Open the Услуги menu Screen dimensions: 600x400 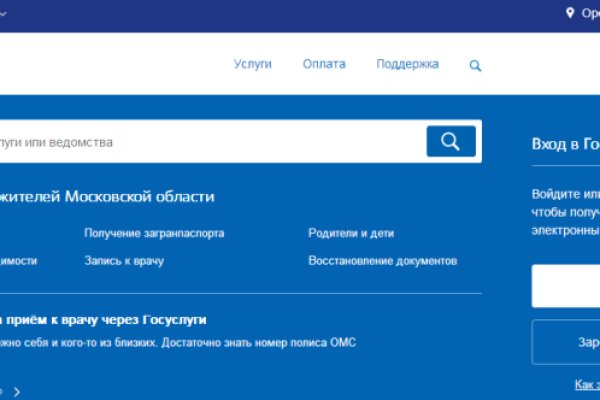(253, 64)
